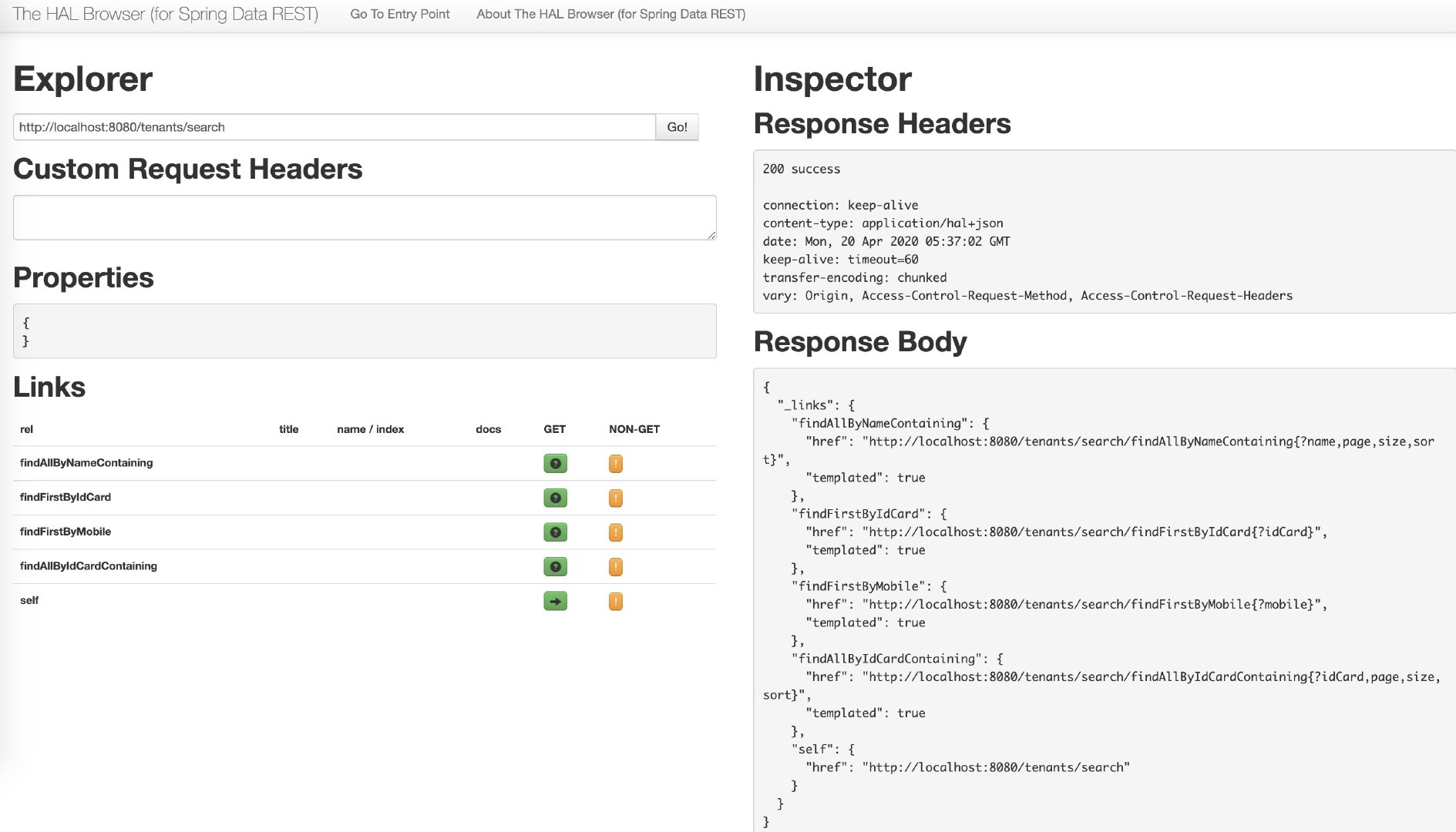Click the orange NON-GET icon for findAllByNameContaining

coord(615,463)
